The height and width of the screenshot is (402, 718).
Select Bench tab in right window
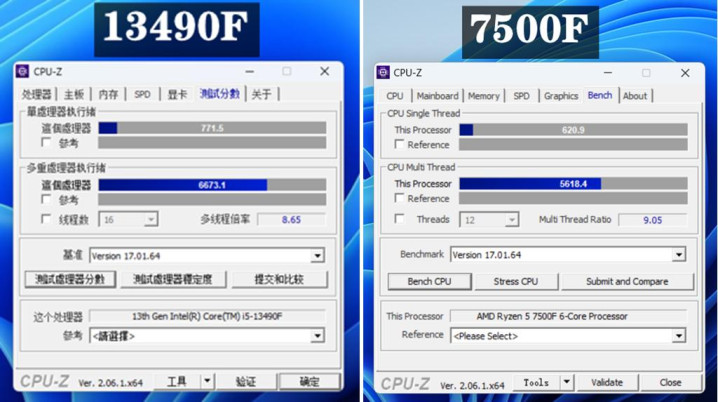600,95
